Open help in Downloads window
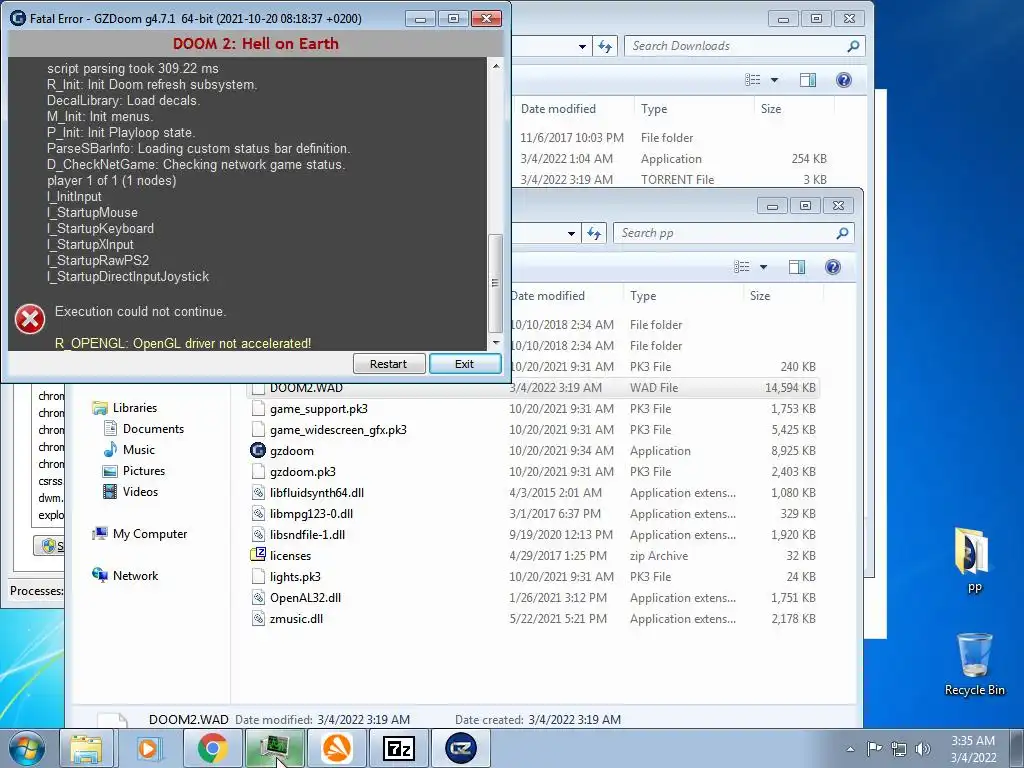The width and height of the screenshot is (1024, 768). coord(844,80)
